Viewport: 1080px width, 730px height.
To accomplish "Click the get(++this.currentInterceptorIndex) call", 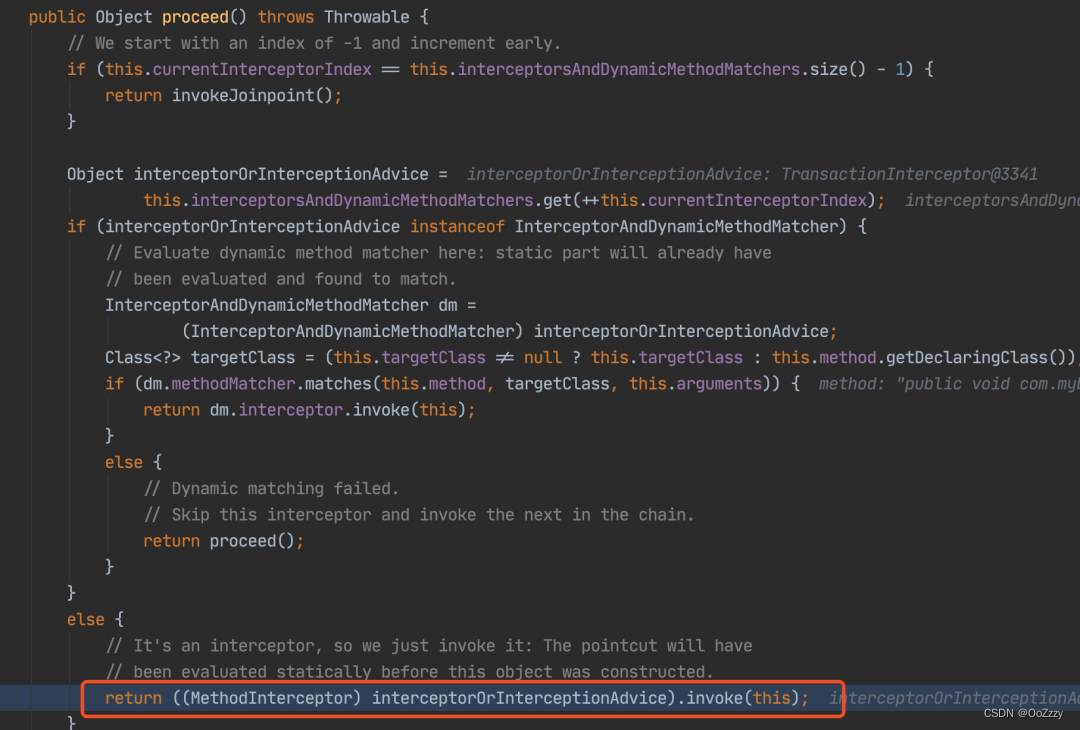I will 709,200.
